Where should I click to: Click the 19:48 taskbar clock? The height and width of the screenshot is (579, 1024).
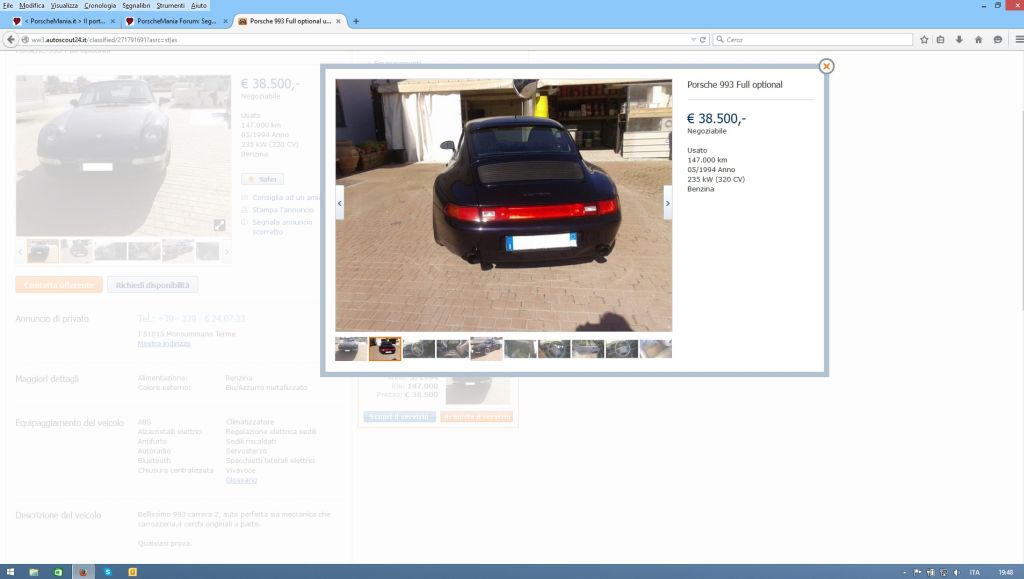pyautogui.click(x=1006, y=572)
